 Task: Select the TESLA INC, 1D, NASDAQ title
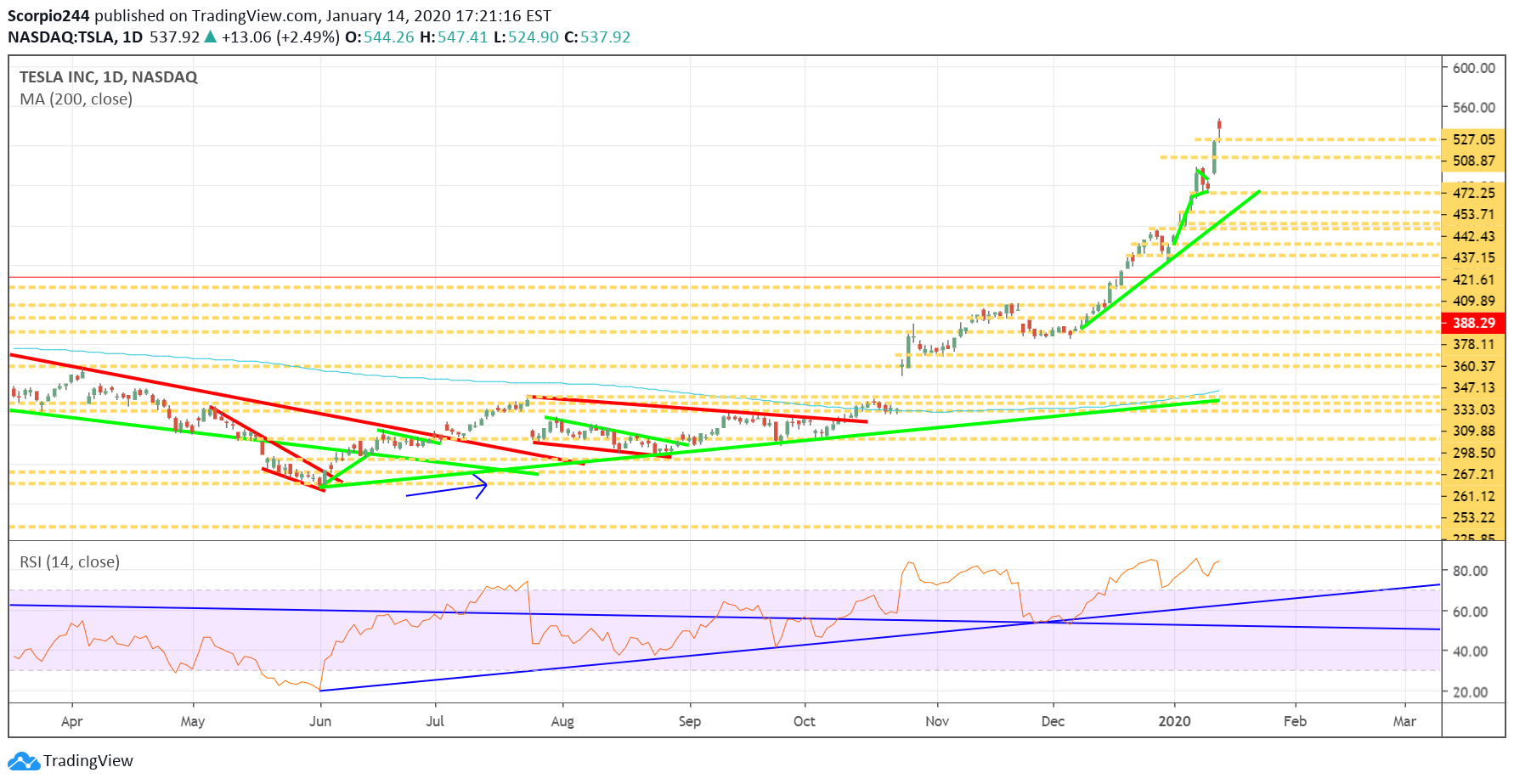pyautogui.click(x=109, y=76)
